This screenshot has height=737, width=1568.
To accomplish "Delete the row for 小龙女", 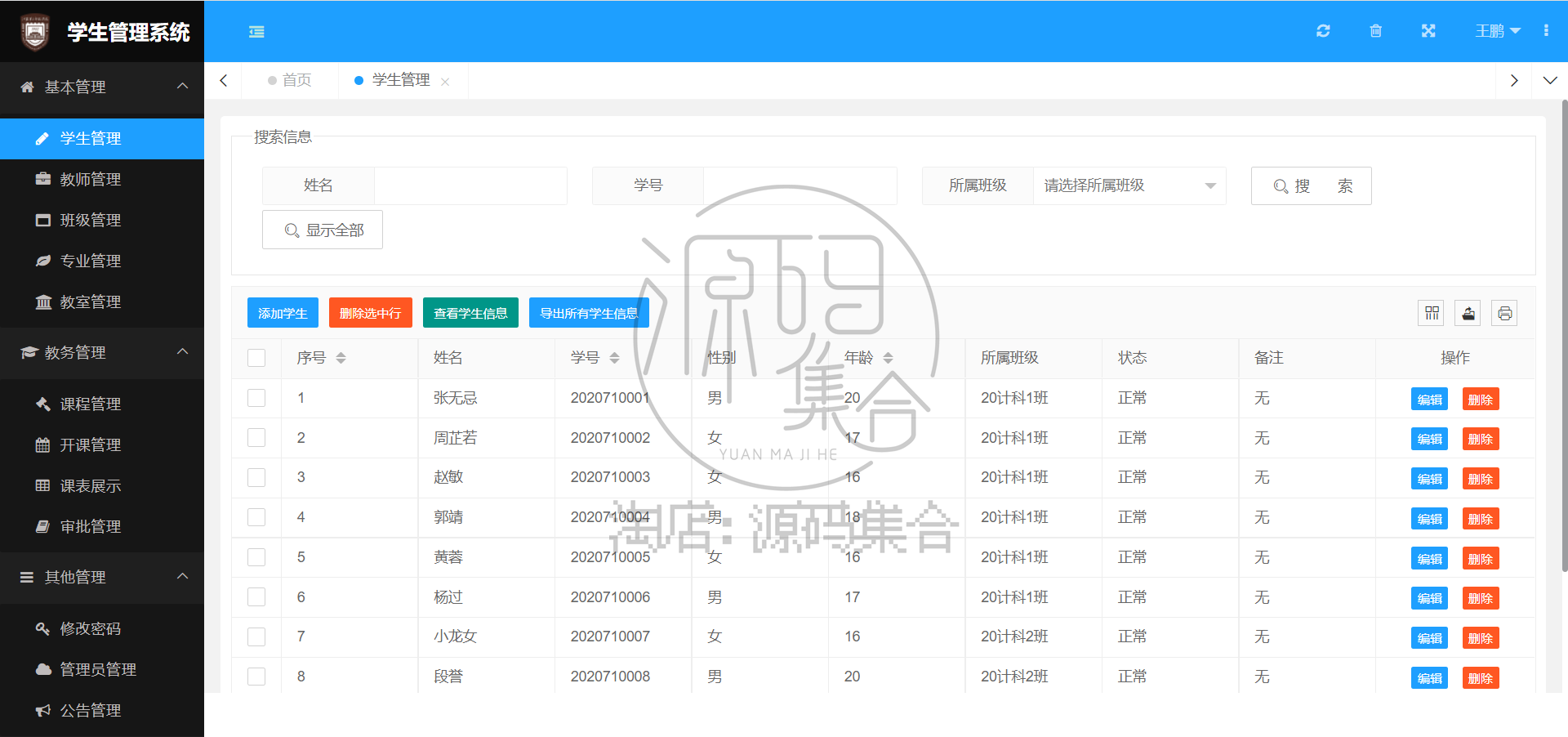I will tap(1481, 638).
